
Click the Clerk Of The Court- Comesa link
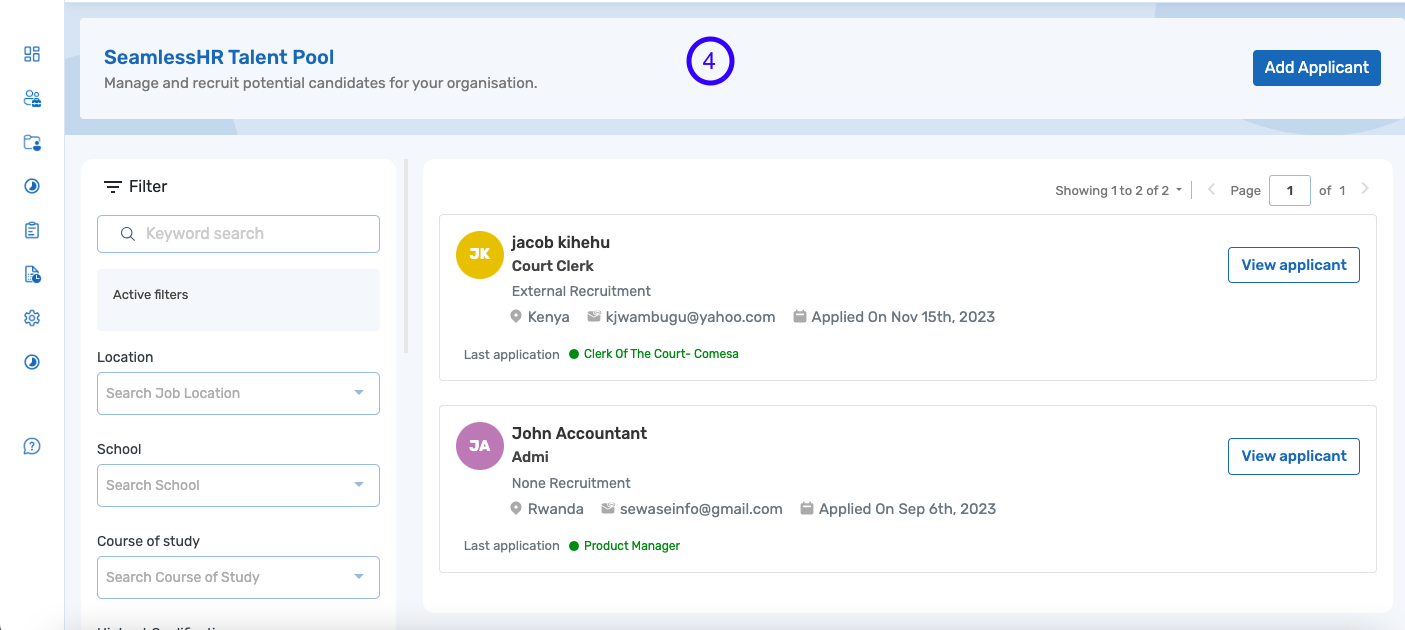click(x=661, y=354)
